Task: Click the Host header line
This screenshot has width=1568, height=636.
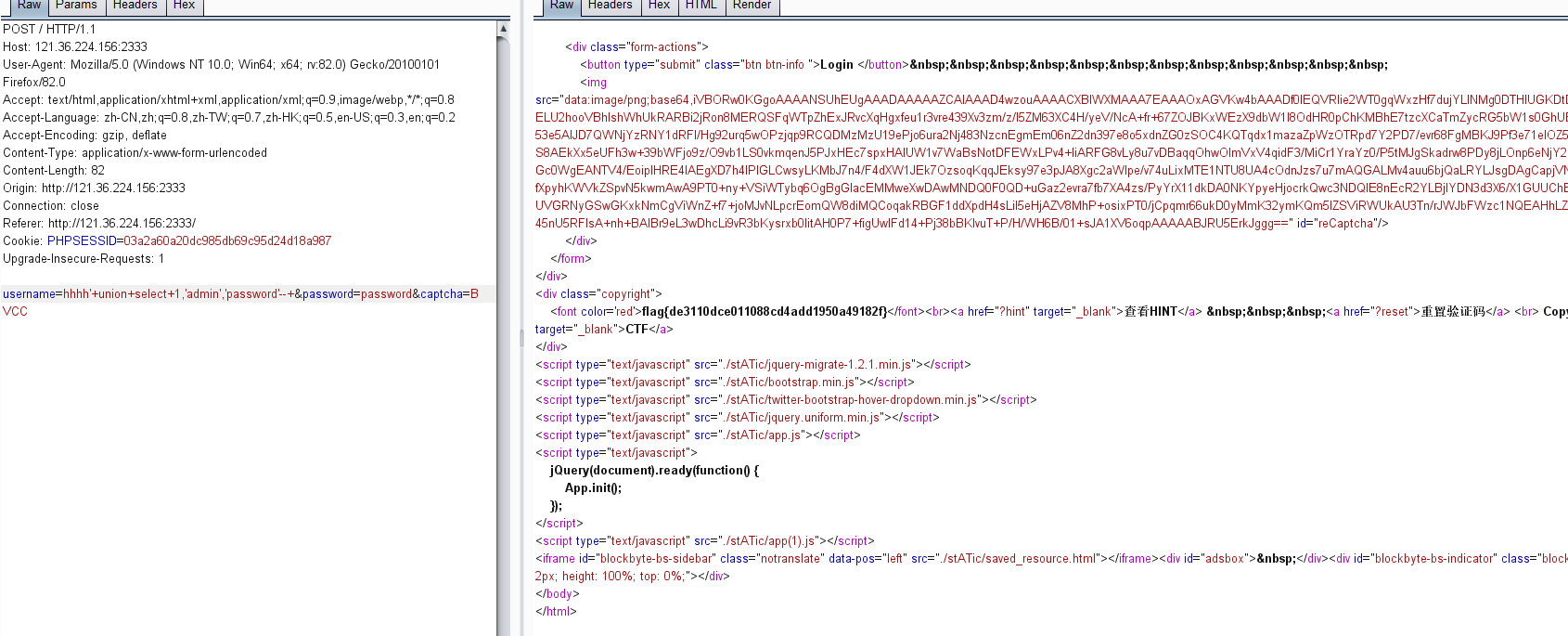Action: (75, 47)
